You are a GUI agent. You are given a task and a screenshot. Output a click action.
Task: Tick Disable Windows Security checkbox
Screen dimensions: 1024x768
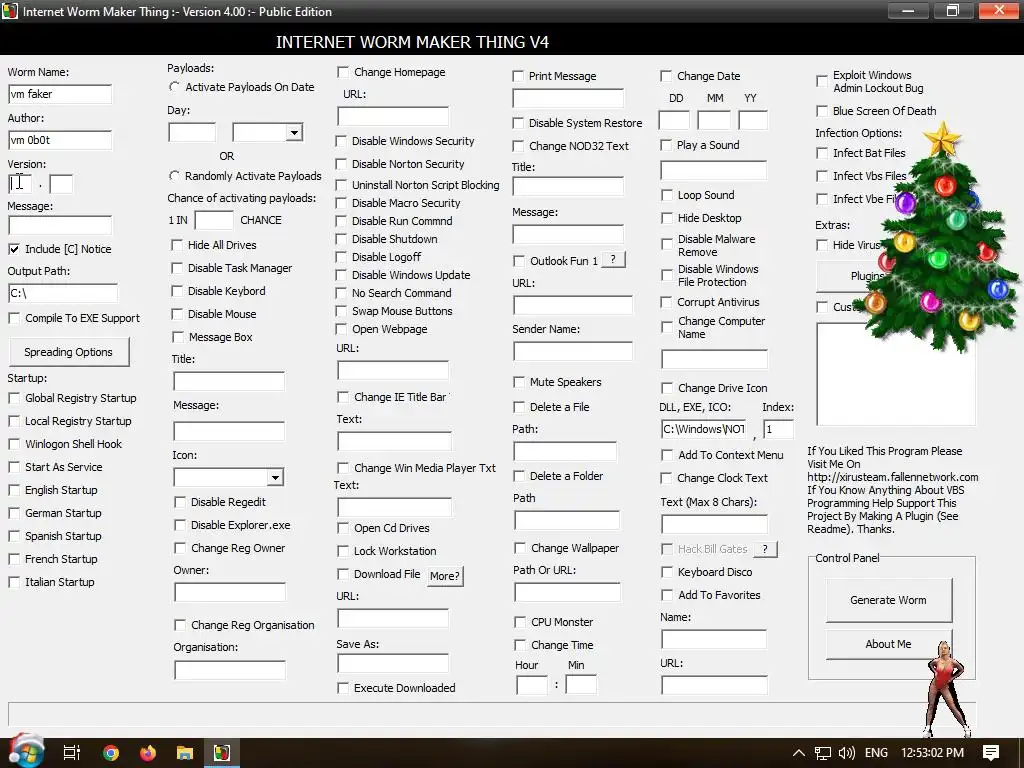[x=341, y=141]
